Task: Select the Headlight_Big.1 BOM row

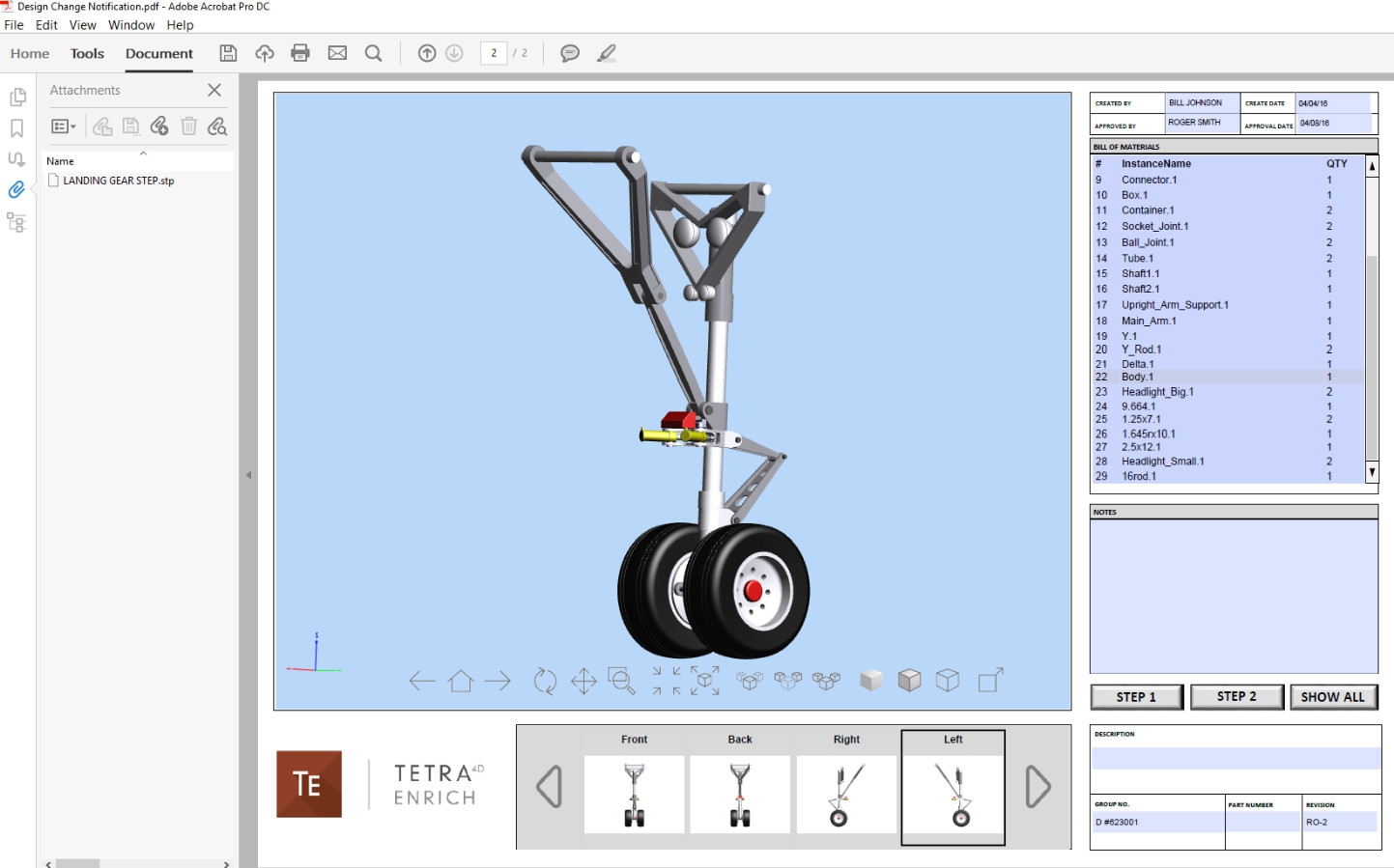Action: [x=1227, y=392]
